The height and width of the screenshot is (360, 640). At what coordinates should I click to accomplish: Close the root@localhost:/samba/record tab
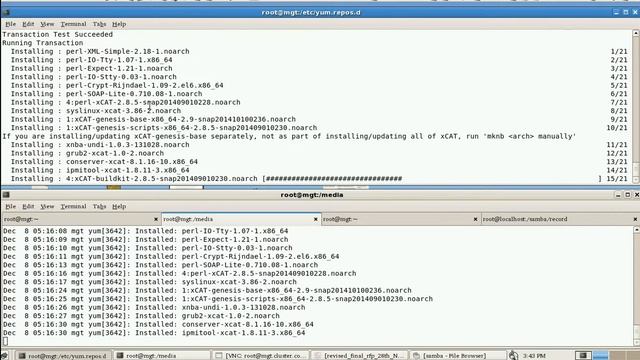pyautogui.click(x=635, y=220)
